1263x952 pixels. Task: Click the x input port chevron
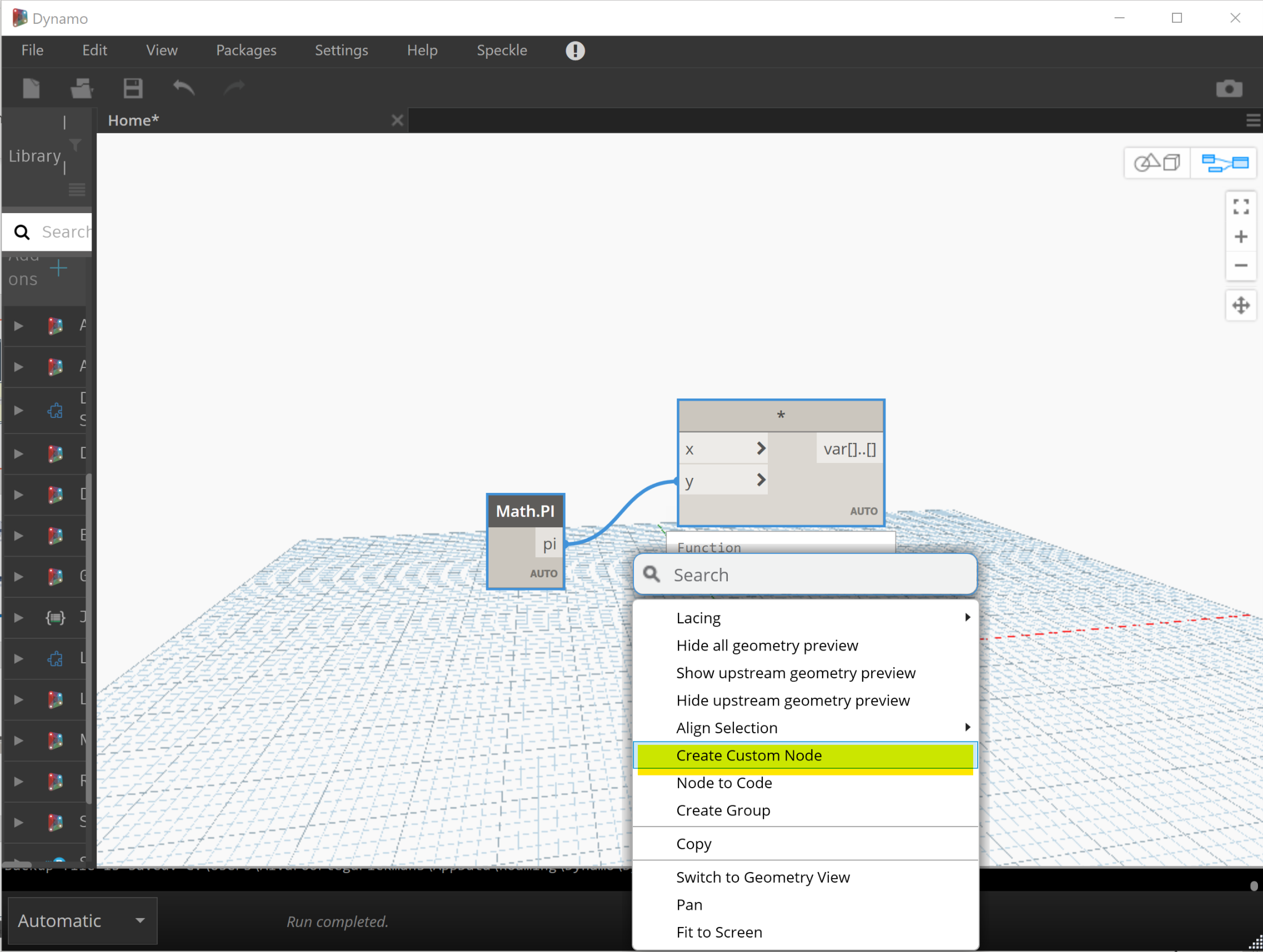tap(761, 449)
